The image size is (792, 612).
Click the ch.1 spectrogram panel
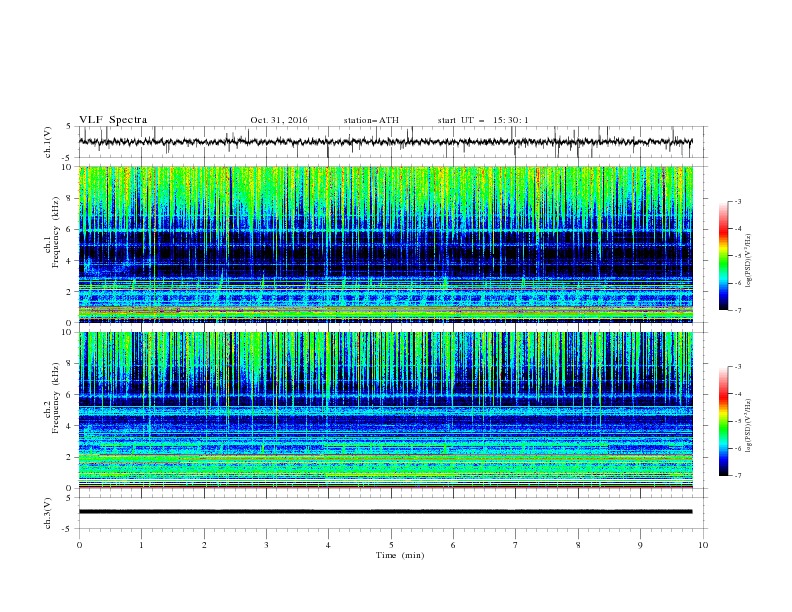386,244
